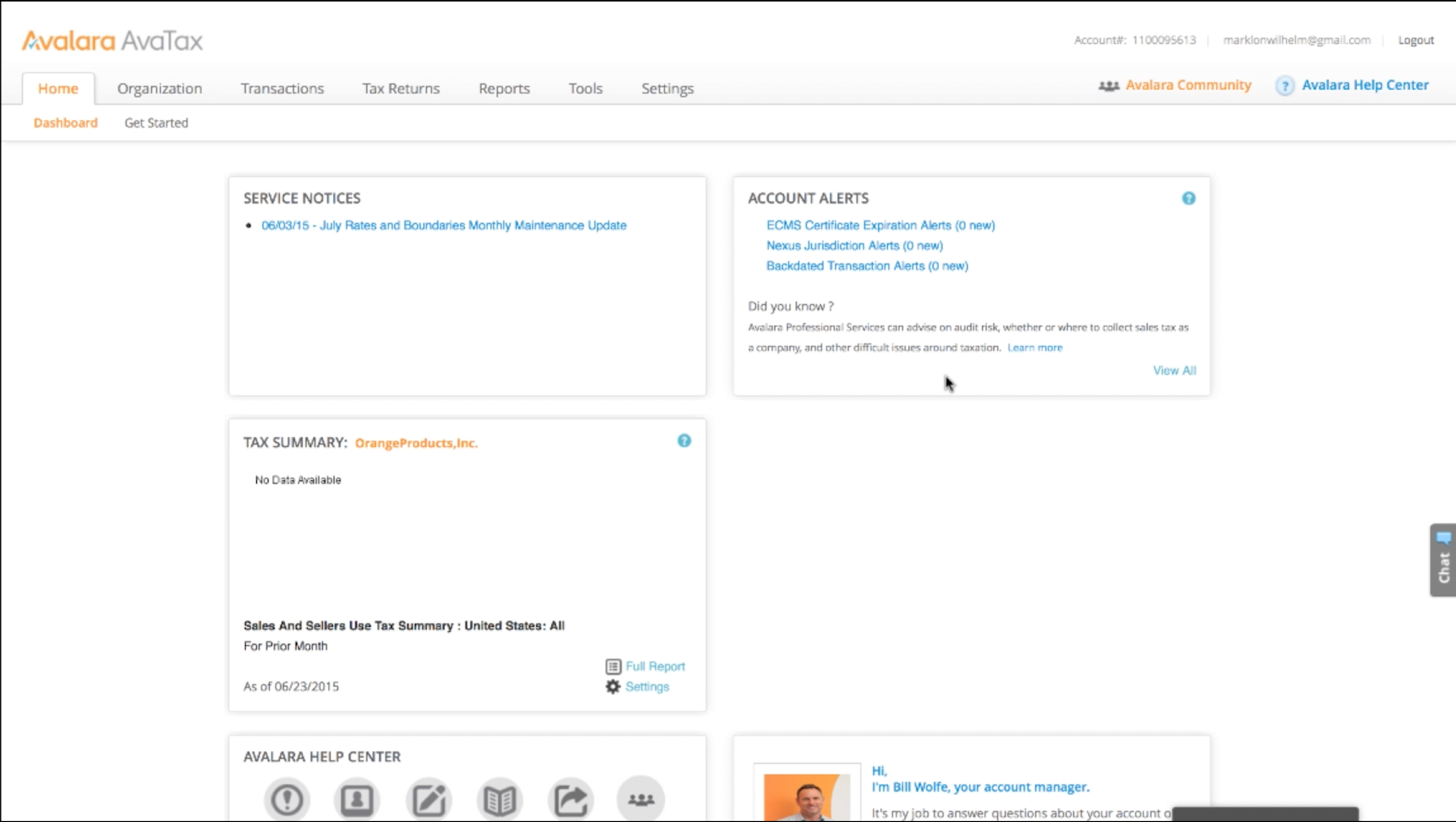Screen dimensions: 1456x822
Task: Click the Learn more link
Action: tap(1035, 348)
